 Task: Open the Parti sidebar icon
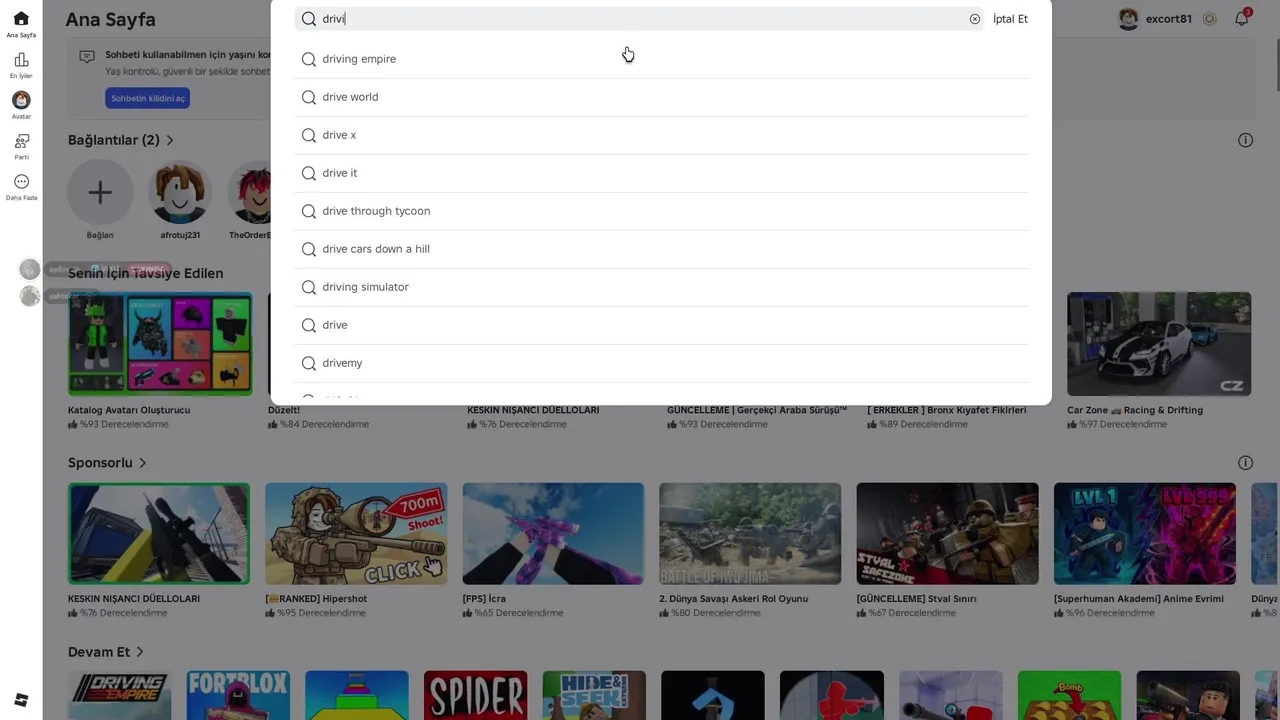[21, 141]
